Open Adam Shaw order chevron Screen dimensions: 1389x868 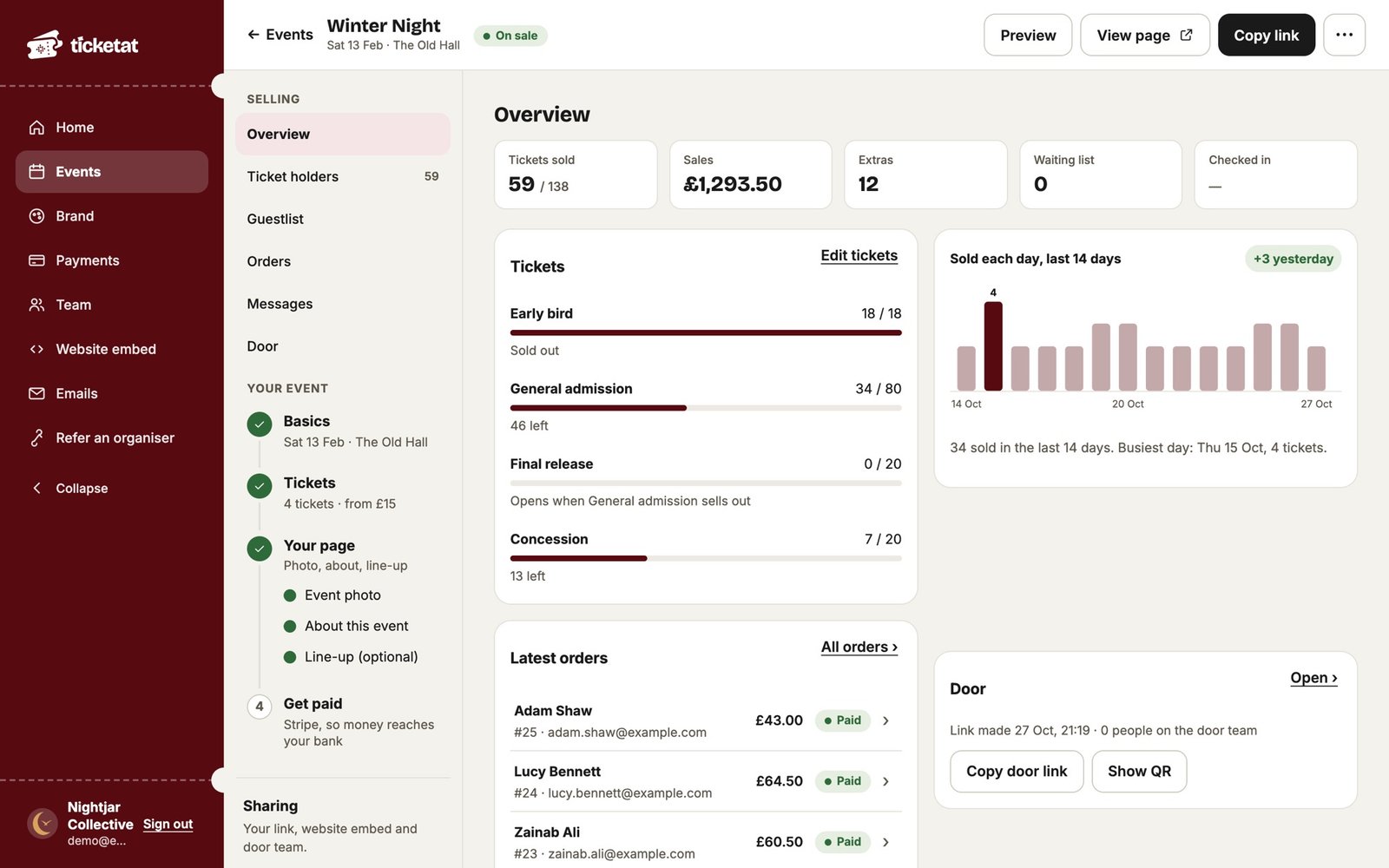click(885, 720)
